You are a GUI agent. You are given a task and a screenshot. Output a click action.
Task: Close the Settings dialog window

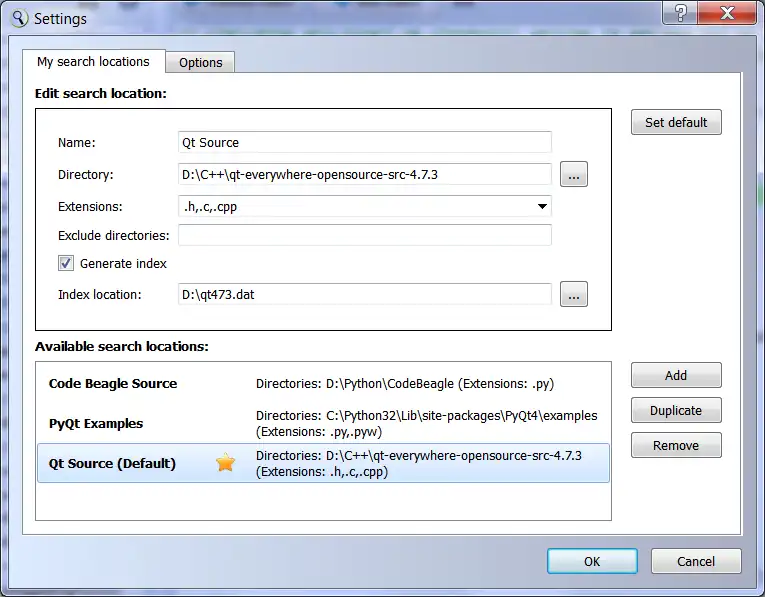727,13
